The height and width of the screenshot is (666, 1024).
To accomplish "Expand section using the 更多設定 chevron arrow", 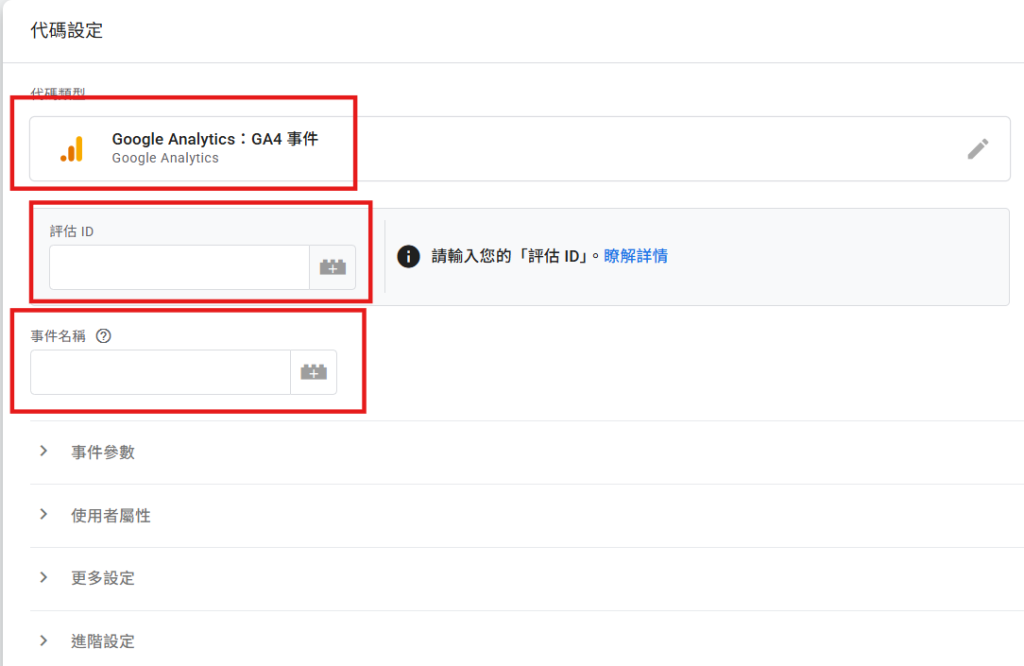I will tap(43, 577).
